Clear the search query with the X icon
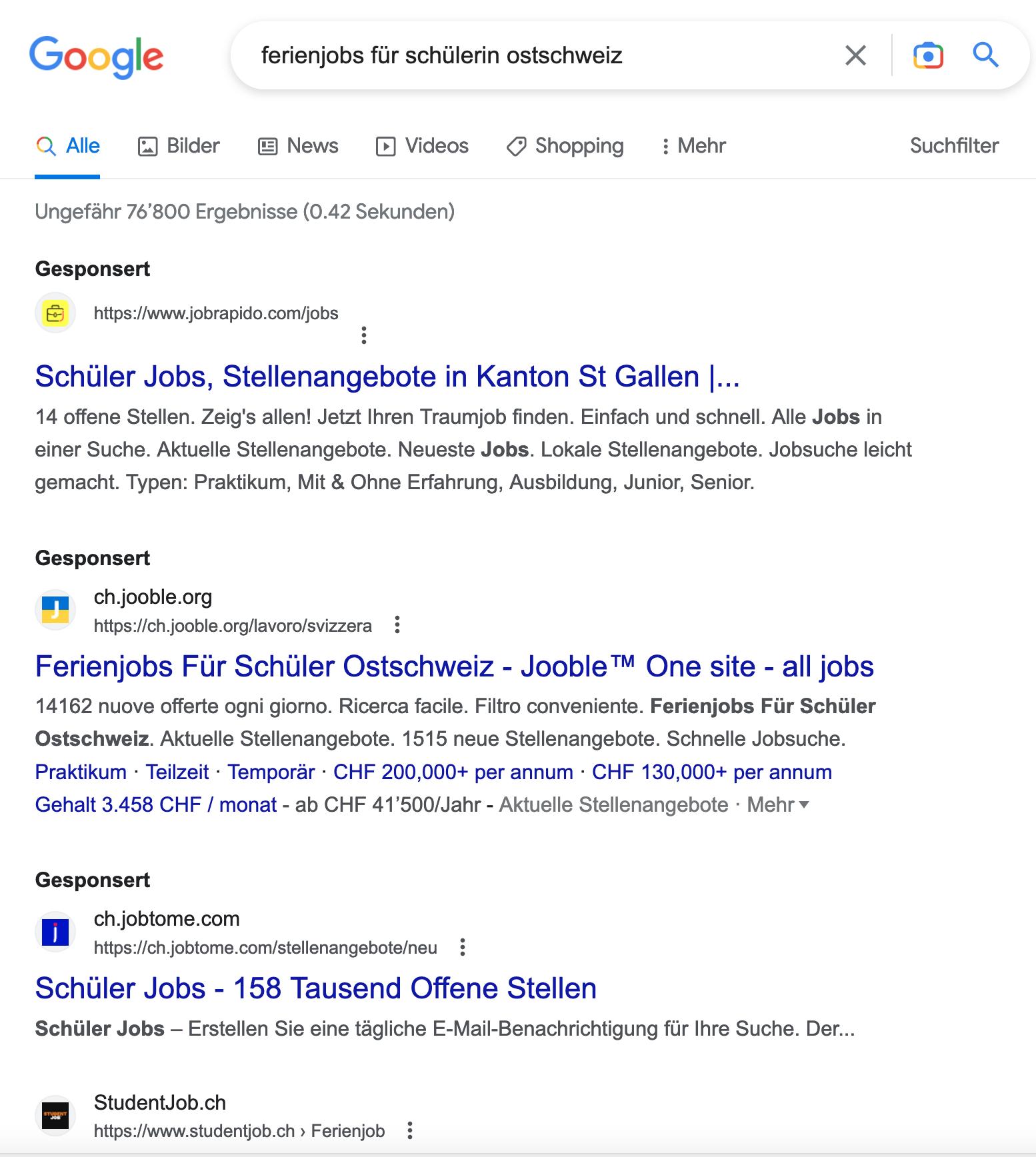This screenshot has height=1157, width=1036. click(855, 55)
